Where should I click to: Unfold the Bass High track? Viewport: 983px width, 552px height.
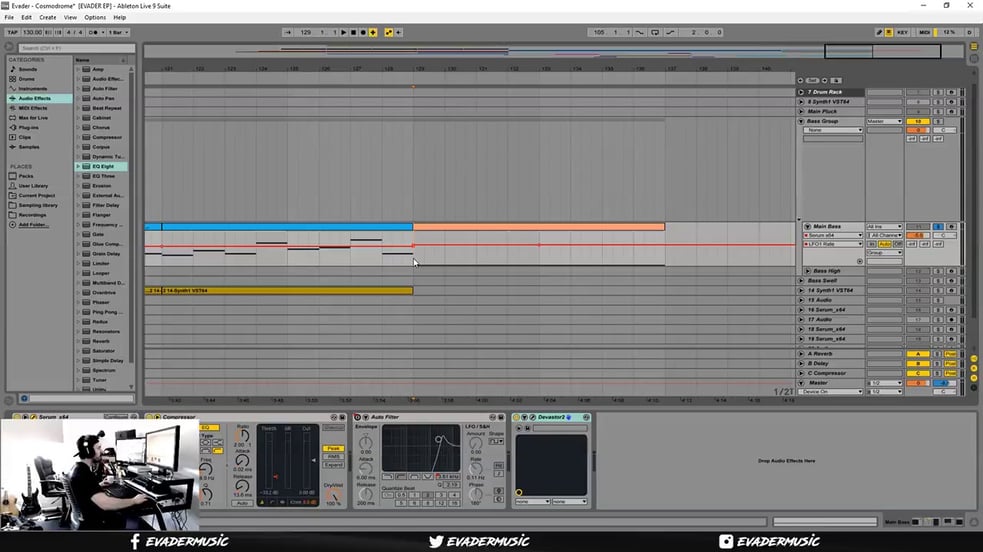click(x=807, y=271)
